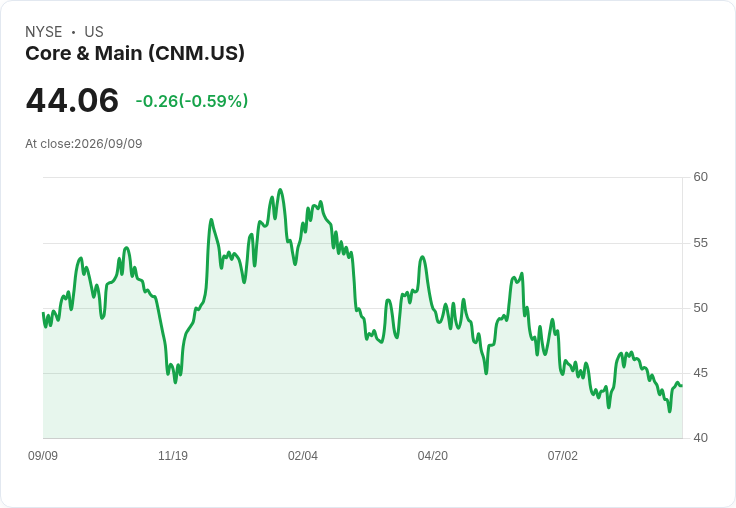Select the 50 y-axis price label

[700, 308]
